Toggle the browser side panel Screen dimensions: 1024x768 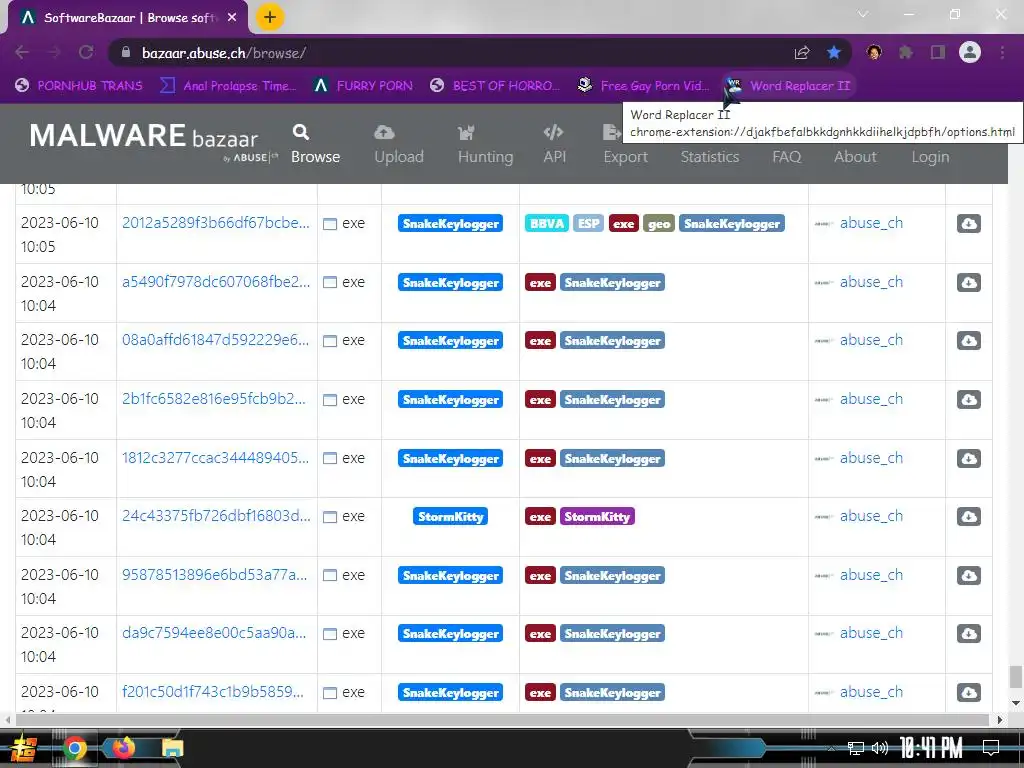click(x=938, y=52)
